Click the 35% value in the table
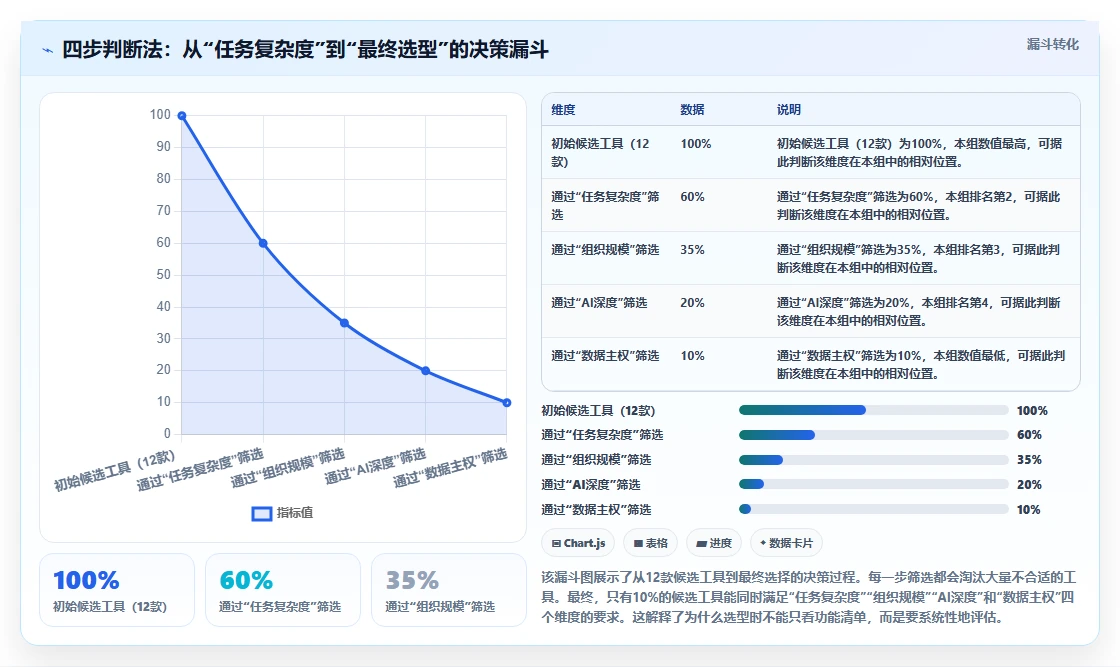The image size is (1120, 667). coord(692,249)
